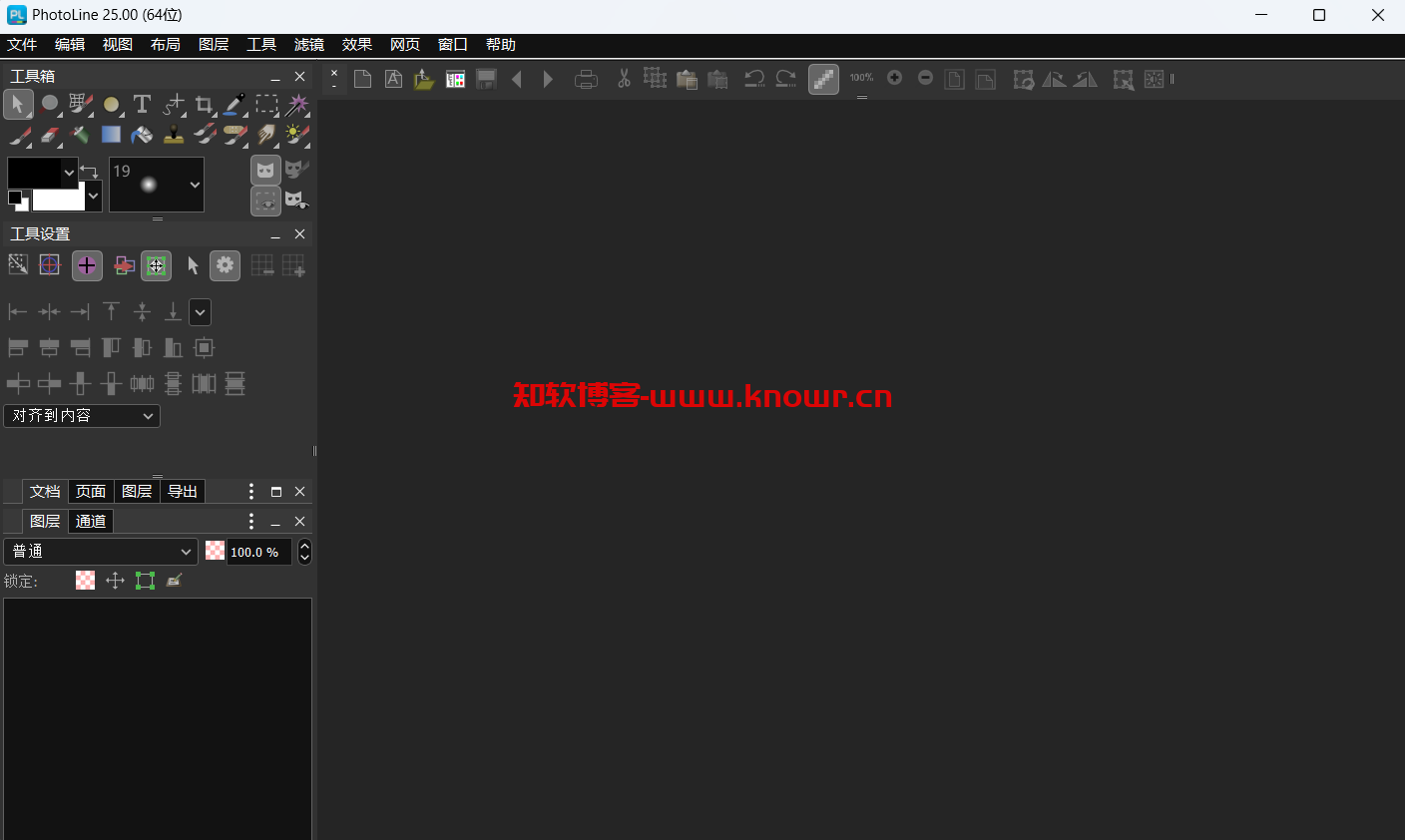
Task: Toggle lock size green frame icon
Action: click(145, 581)
